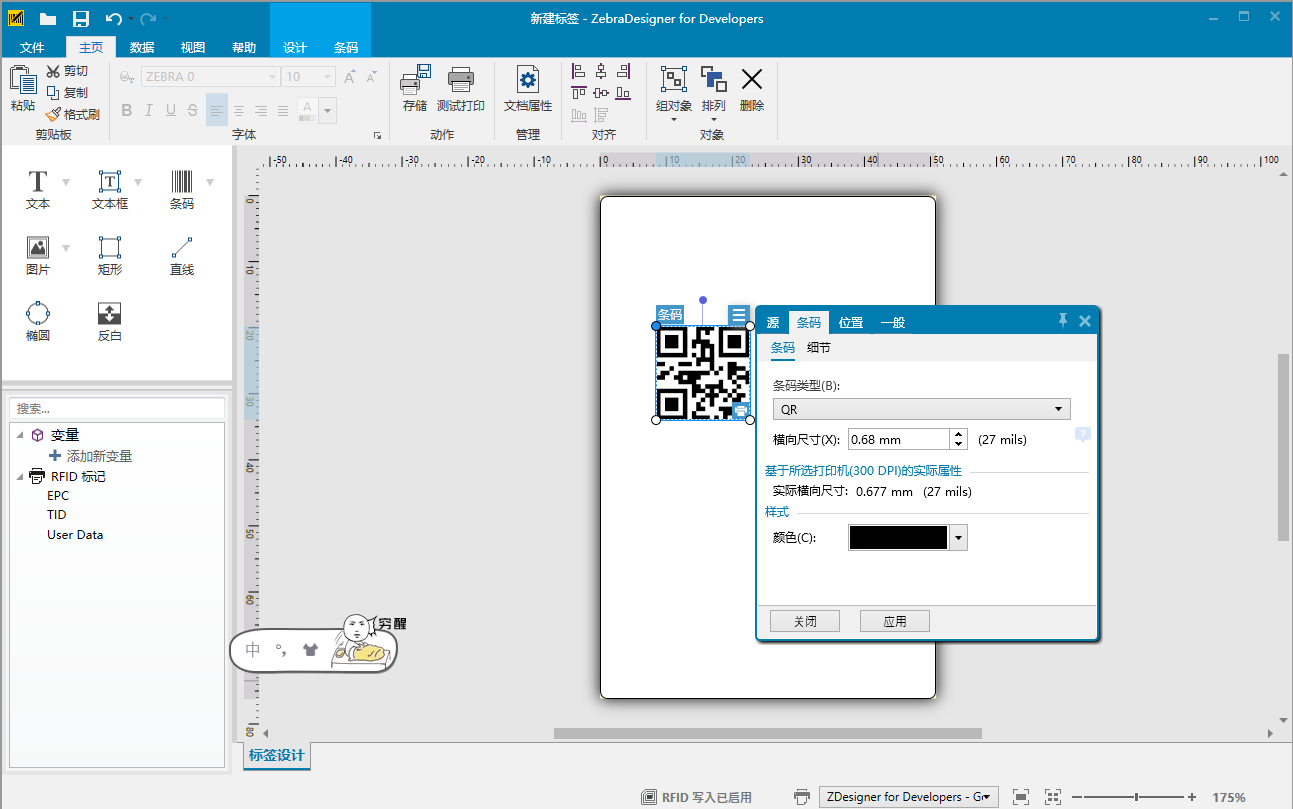This screenshot has height=809, width=1293.
Task: Select the 矩形 (Rectangle) tool
Action: (110, 256)
